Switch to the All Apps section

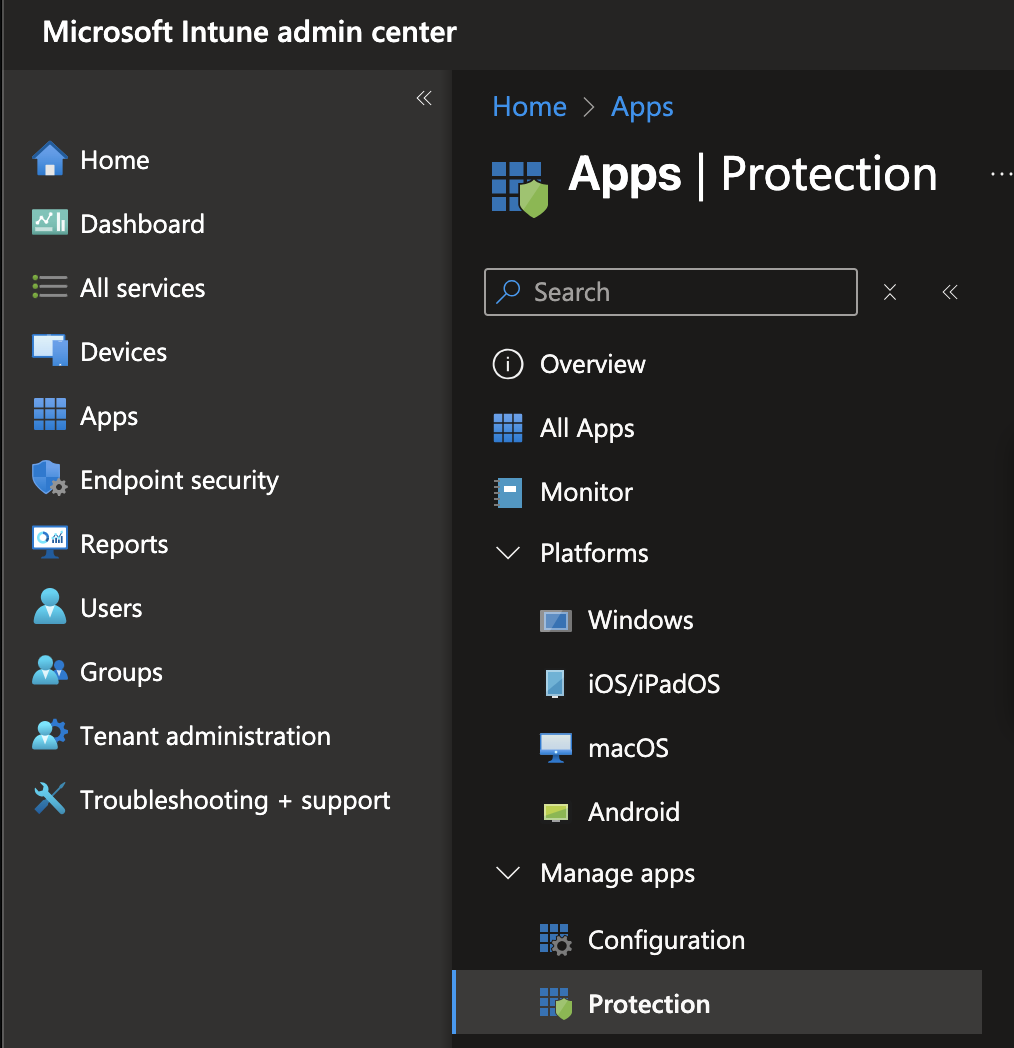point(586,428)
